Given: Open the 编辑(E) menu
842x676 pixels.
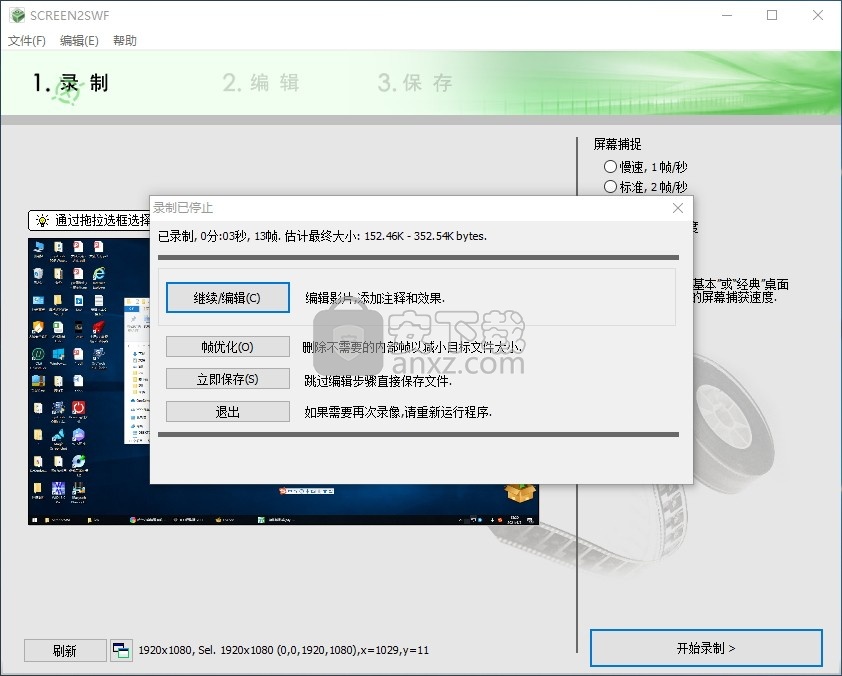Looking at the screenshot, I should (x=79, y=41).
